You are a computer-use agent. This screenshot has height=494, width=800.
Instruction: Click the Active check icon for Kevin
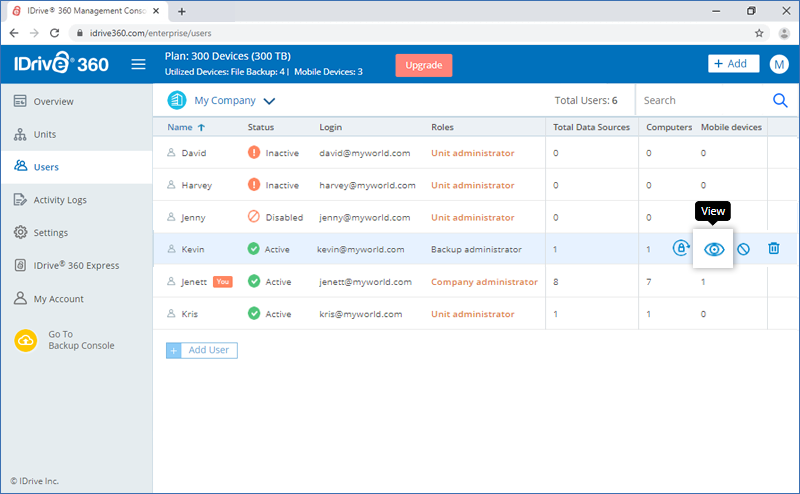(254, 249)
